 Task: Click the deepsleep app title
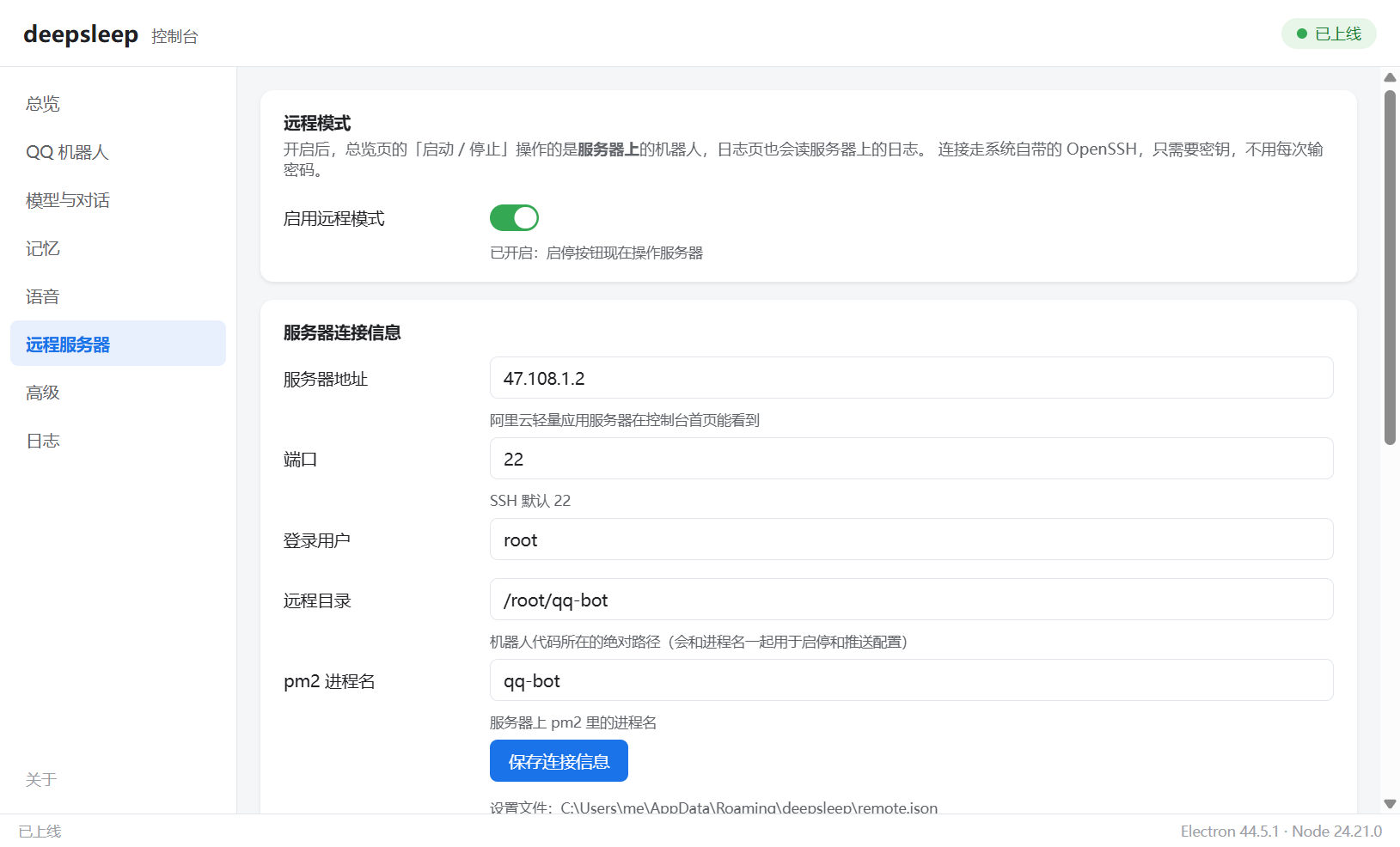pos(81,34)
